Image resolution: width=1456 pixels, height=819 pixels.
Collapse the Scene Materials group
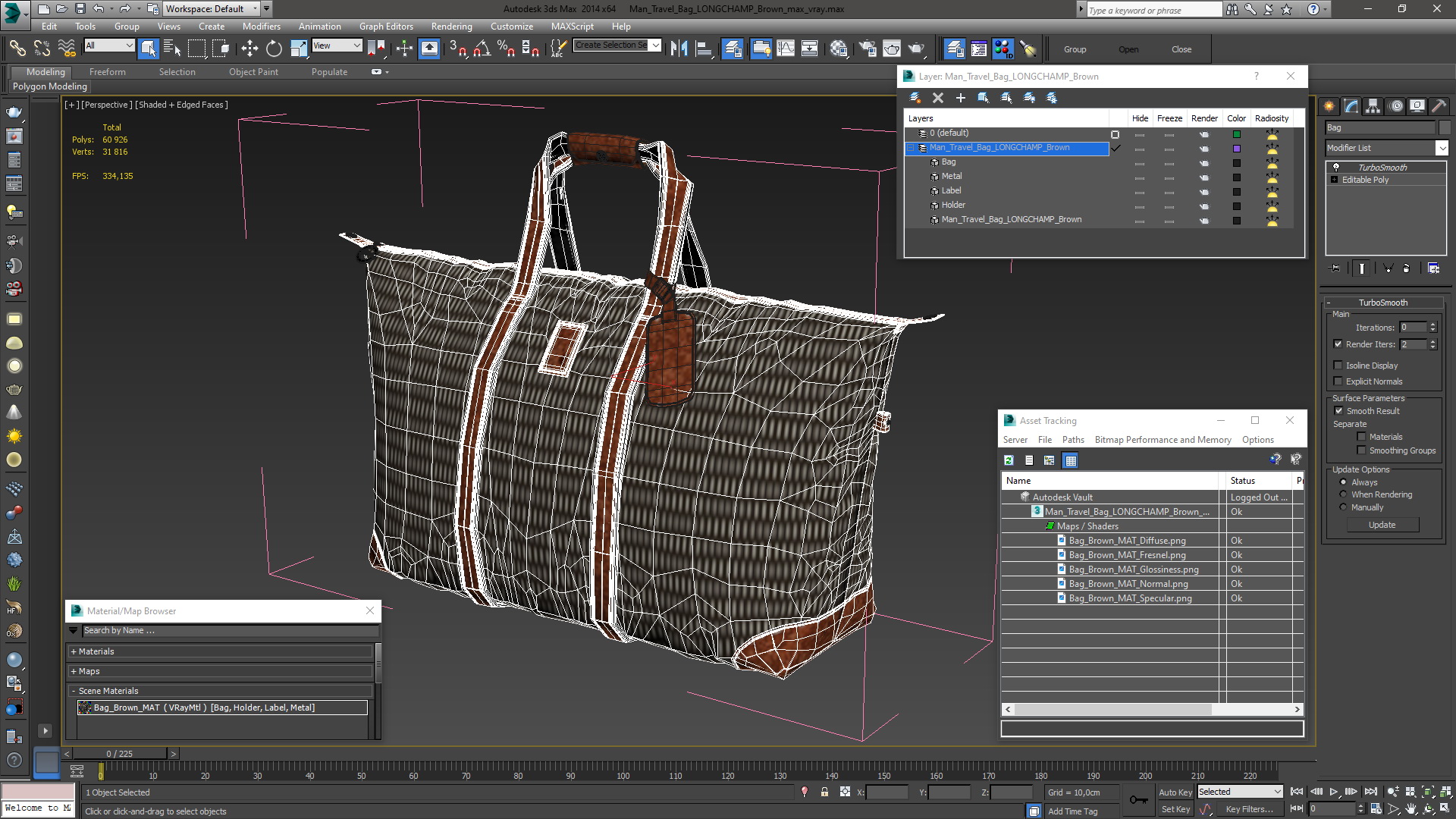tap(74, 691)
